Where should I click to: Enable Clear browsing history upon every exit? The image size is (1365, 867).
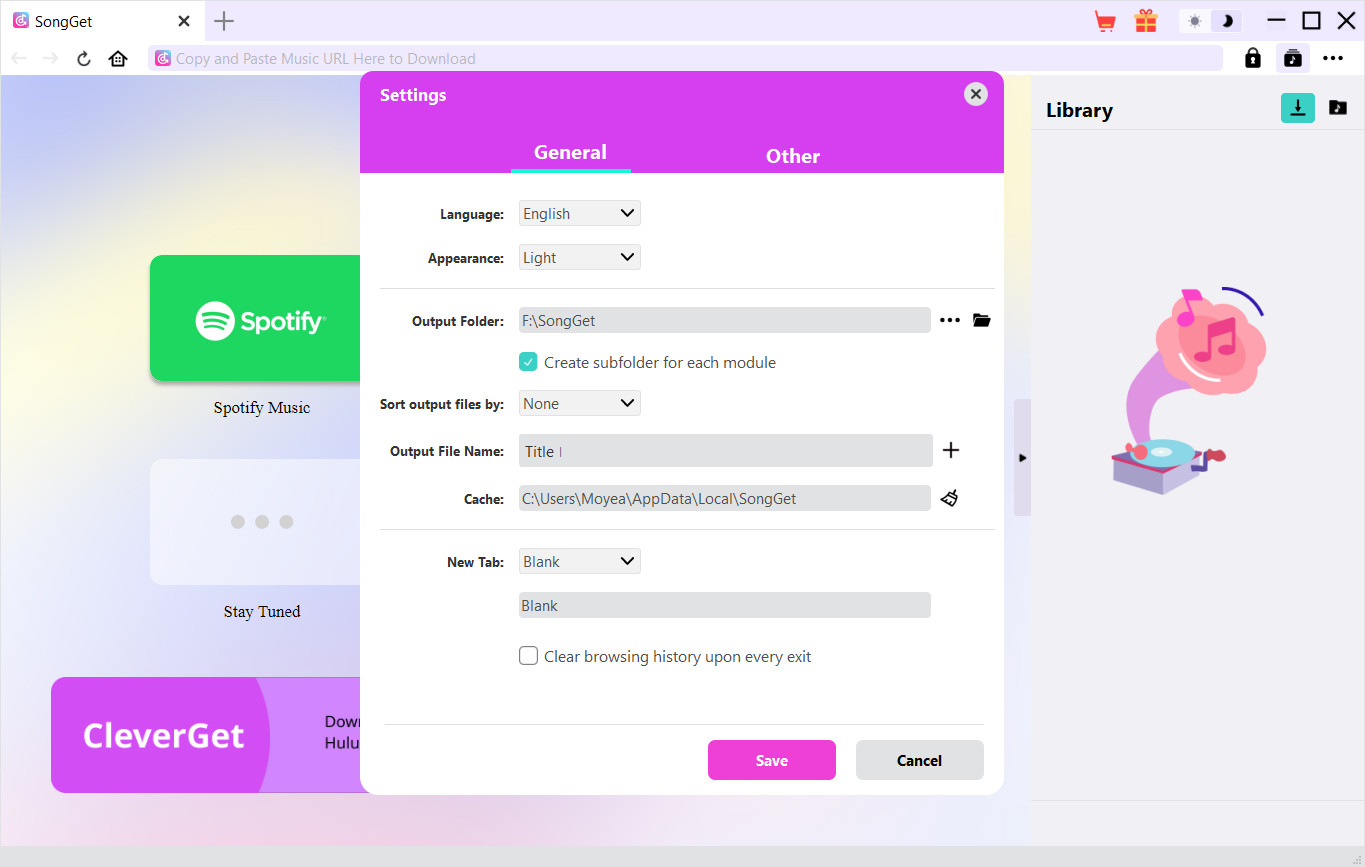[529, 656]
